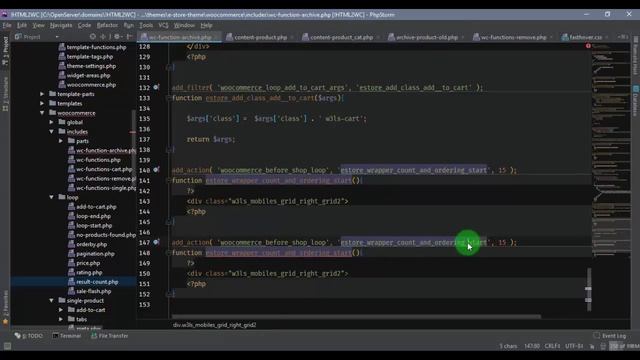Switch to content-product.php editor tab

pos(260,37)
